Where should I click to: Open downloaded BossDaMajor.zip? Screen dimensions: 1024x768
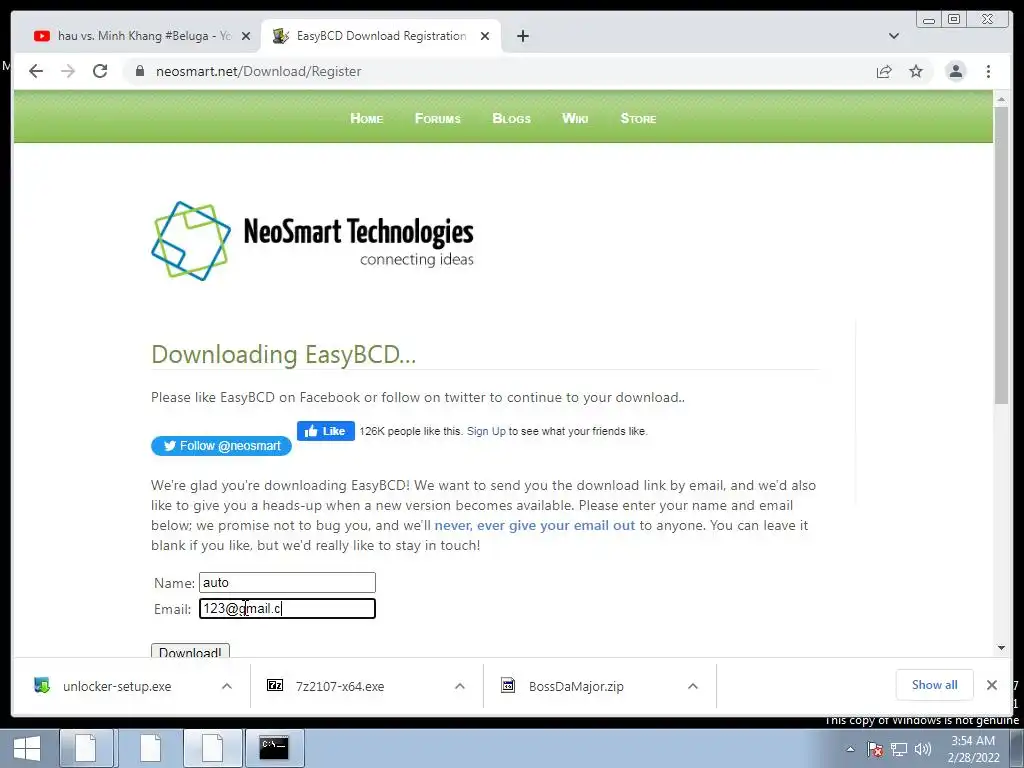[x=576, y=686]
